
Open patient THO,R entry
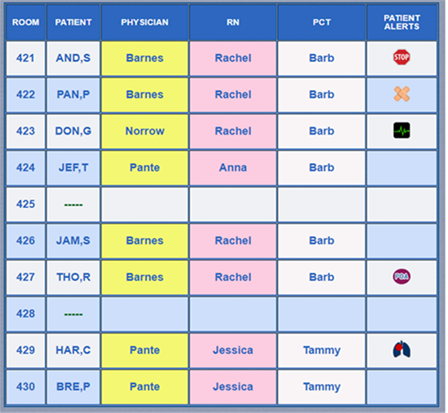click(x=73, y=277)
